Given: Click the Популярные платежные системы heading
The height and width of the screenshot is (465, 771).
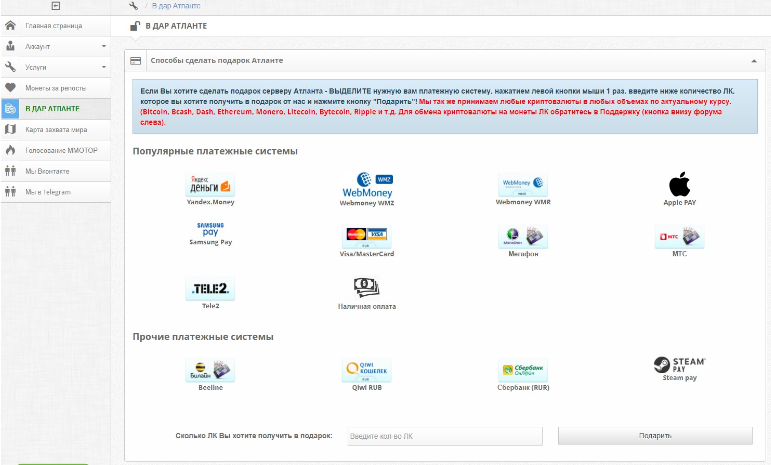Looking at the screenshot, I should point(215,151).
